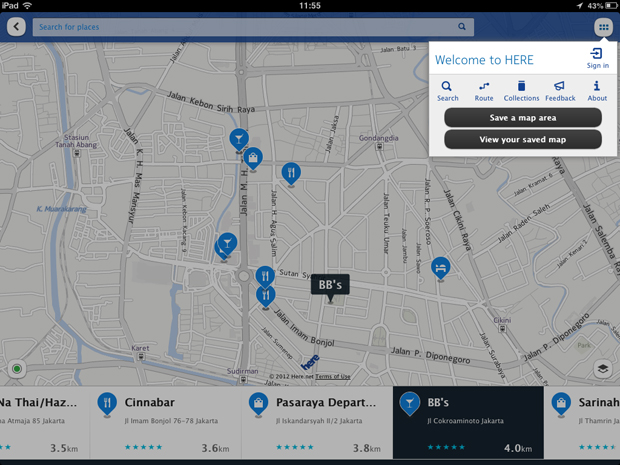This screenshot has height=465, width=620.
Task: Open the Cinnabar result card
Action: (166, 422)
